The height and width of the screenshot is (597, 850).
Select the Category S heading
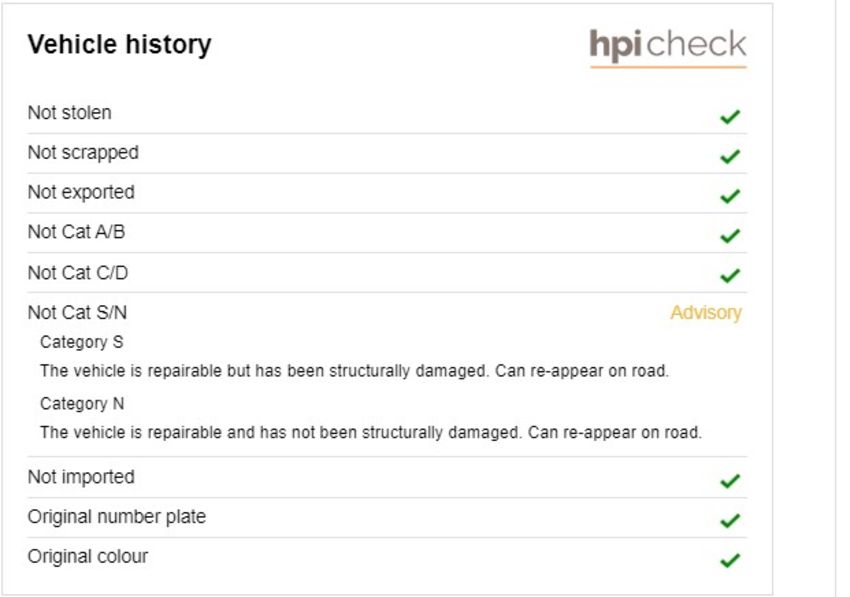(82, 343)
